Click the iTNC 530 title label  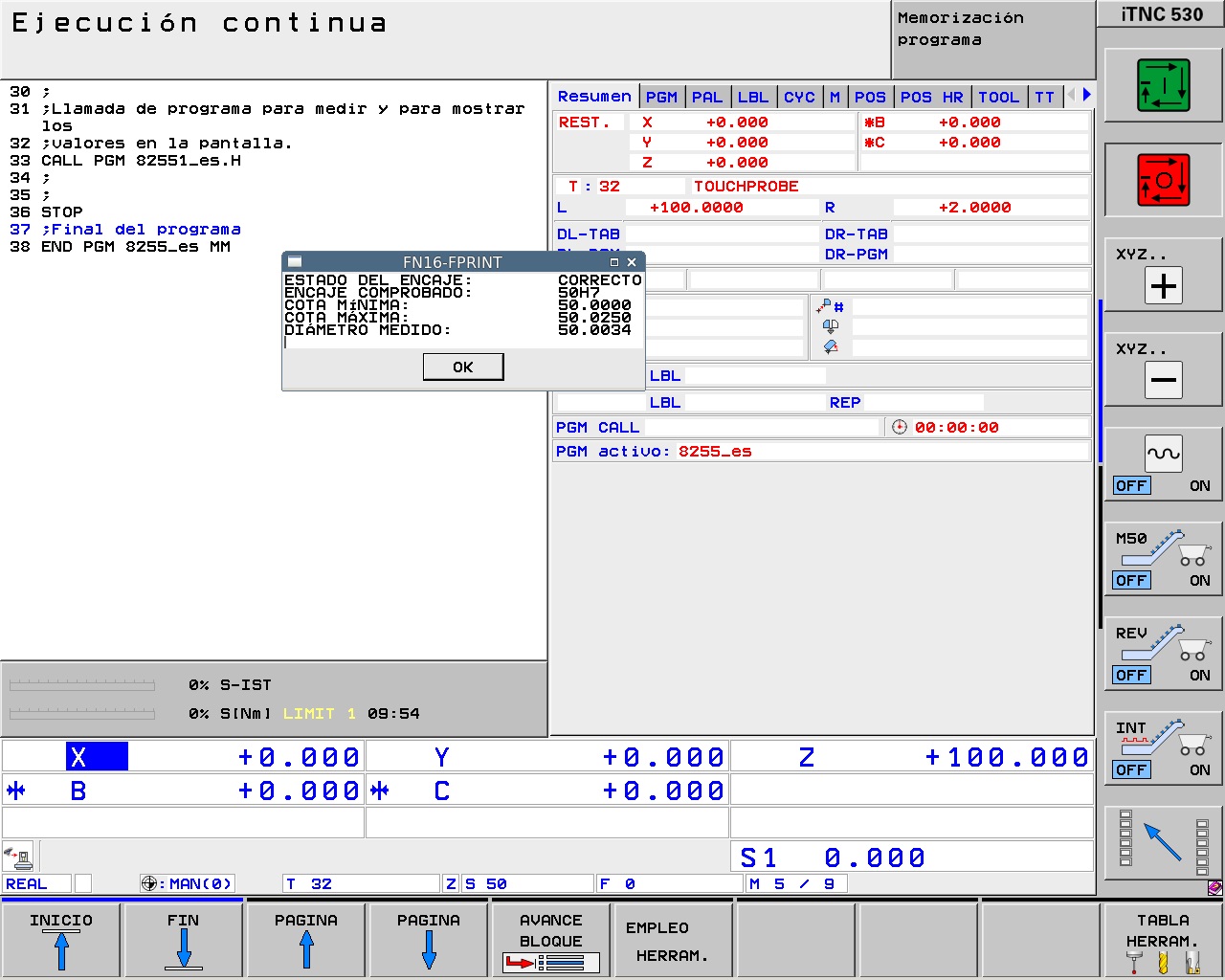(x=1162, y=14)
